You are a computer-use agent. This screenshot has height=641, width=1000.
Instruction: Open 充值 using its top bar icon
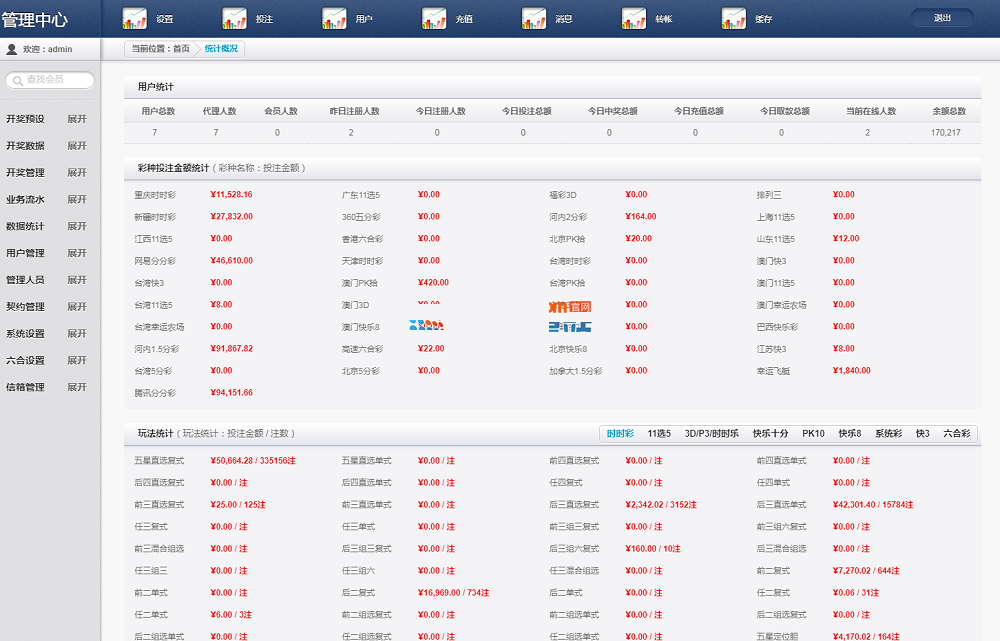pos(435,18)
